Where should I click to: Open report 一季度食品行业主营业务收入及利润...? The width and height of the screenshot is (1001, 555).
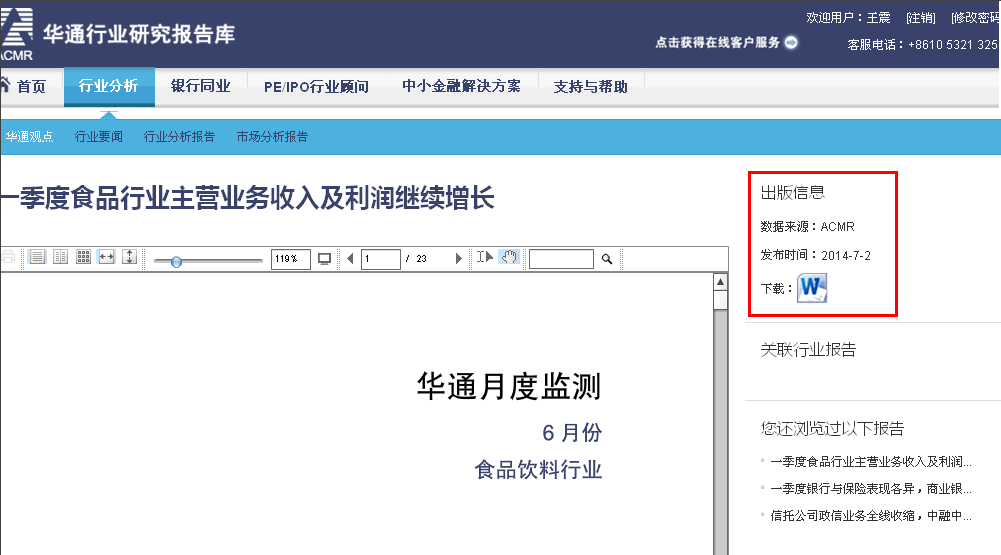(x=871, y=462)
